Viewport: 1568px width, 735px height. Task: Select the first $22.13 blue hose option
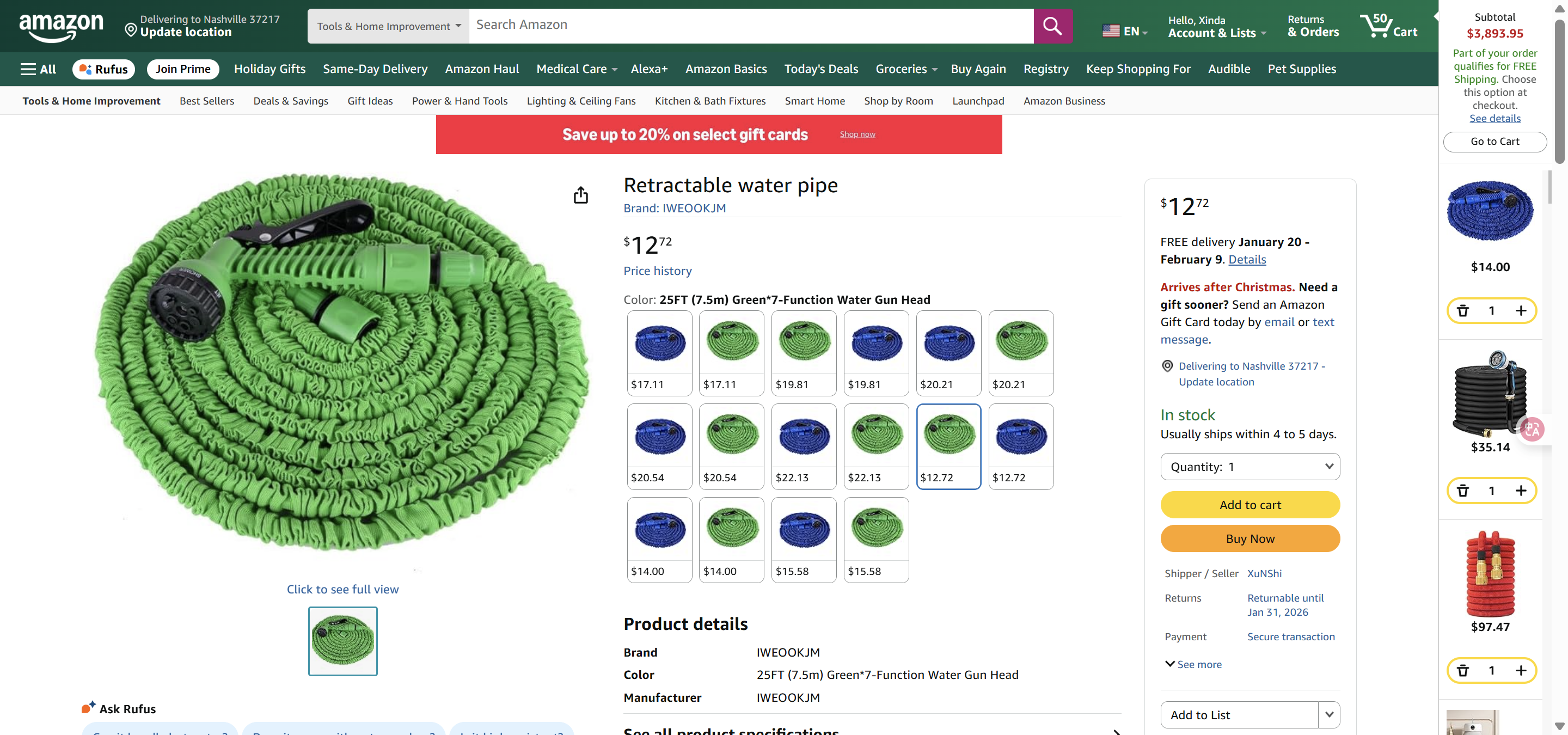tap(804, 446)
